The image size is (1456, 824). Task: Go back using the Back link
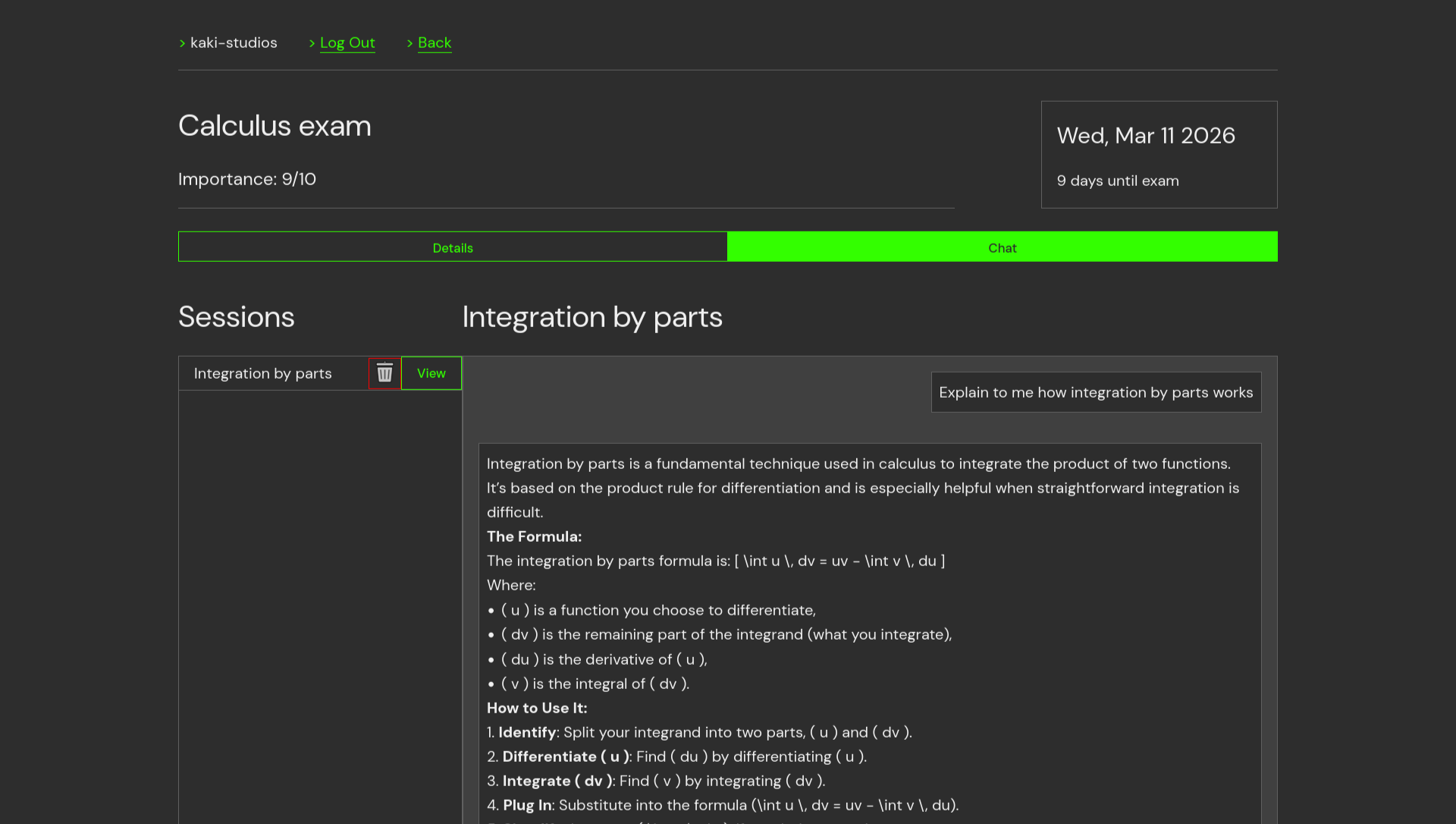(x=435, y=43)
